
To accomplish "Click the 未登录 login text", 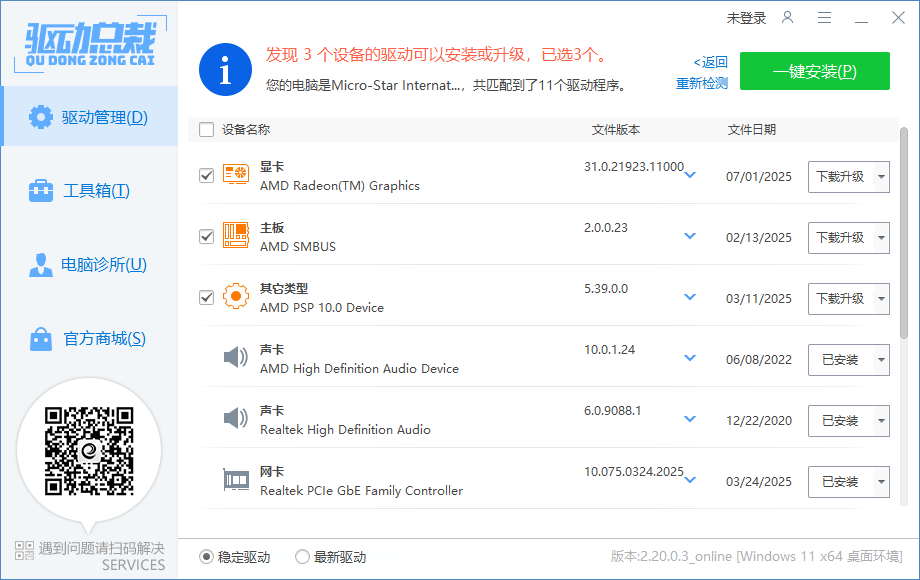I will coord(746,18).
